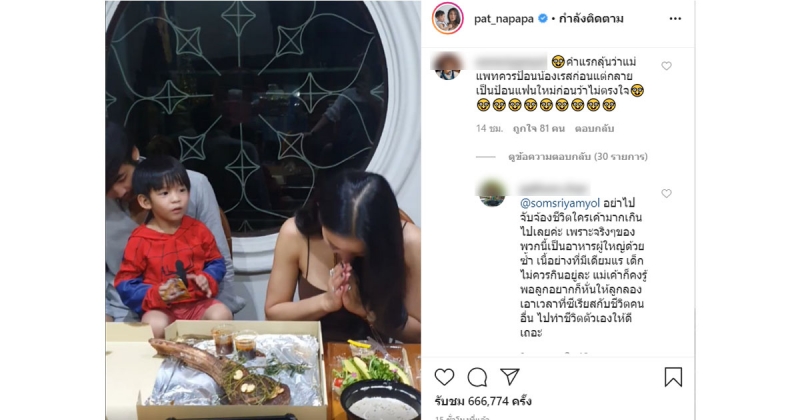Viewport: 800px width, 420px height.
Task: Save post with bookmark icon
Action: coord(673,377)
